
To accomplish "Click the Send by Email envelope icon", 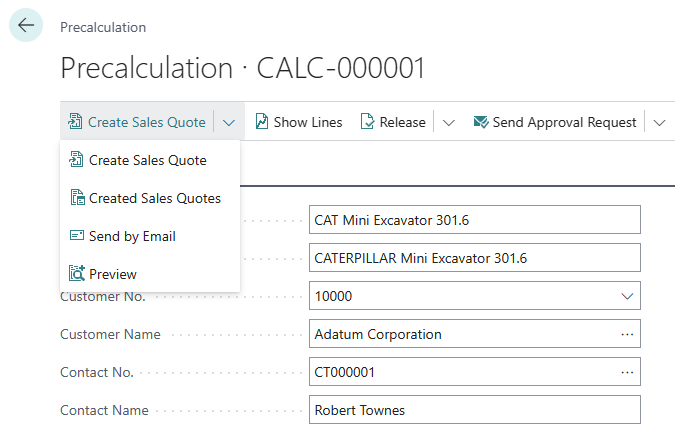I will tap(76, 236).
